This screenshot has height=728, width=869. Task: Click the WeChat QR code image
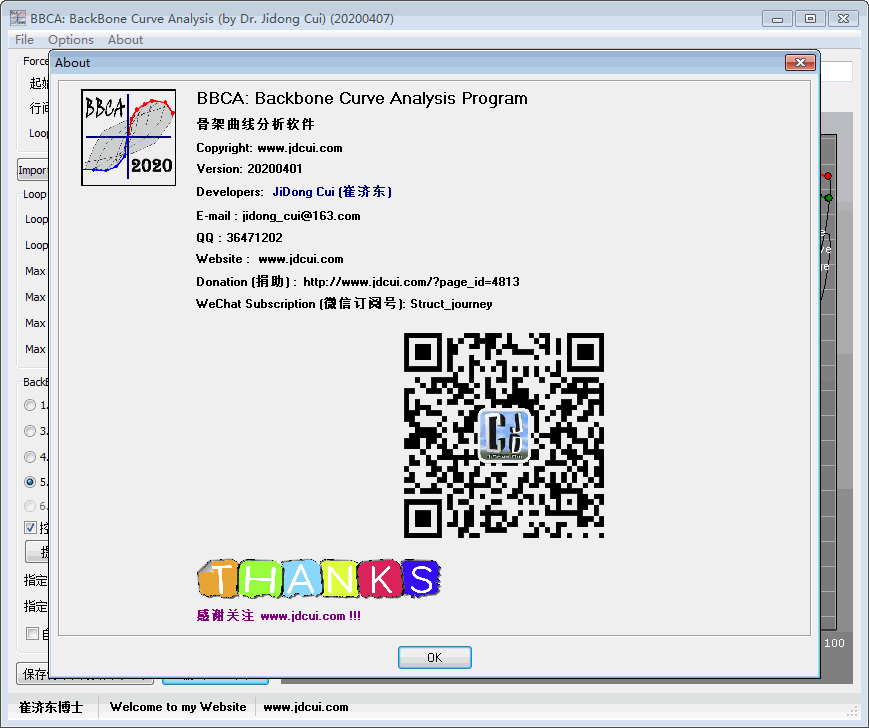click(504, 435)
